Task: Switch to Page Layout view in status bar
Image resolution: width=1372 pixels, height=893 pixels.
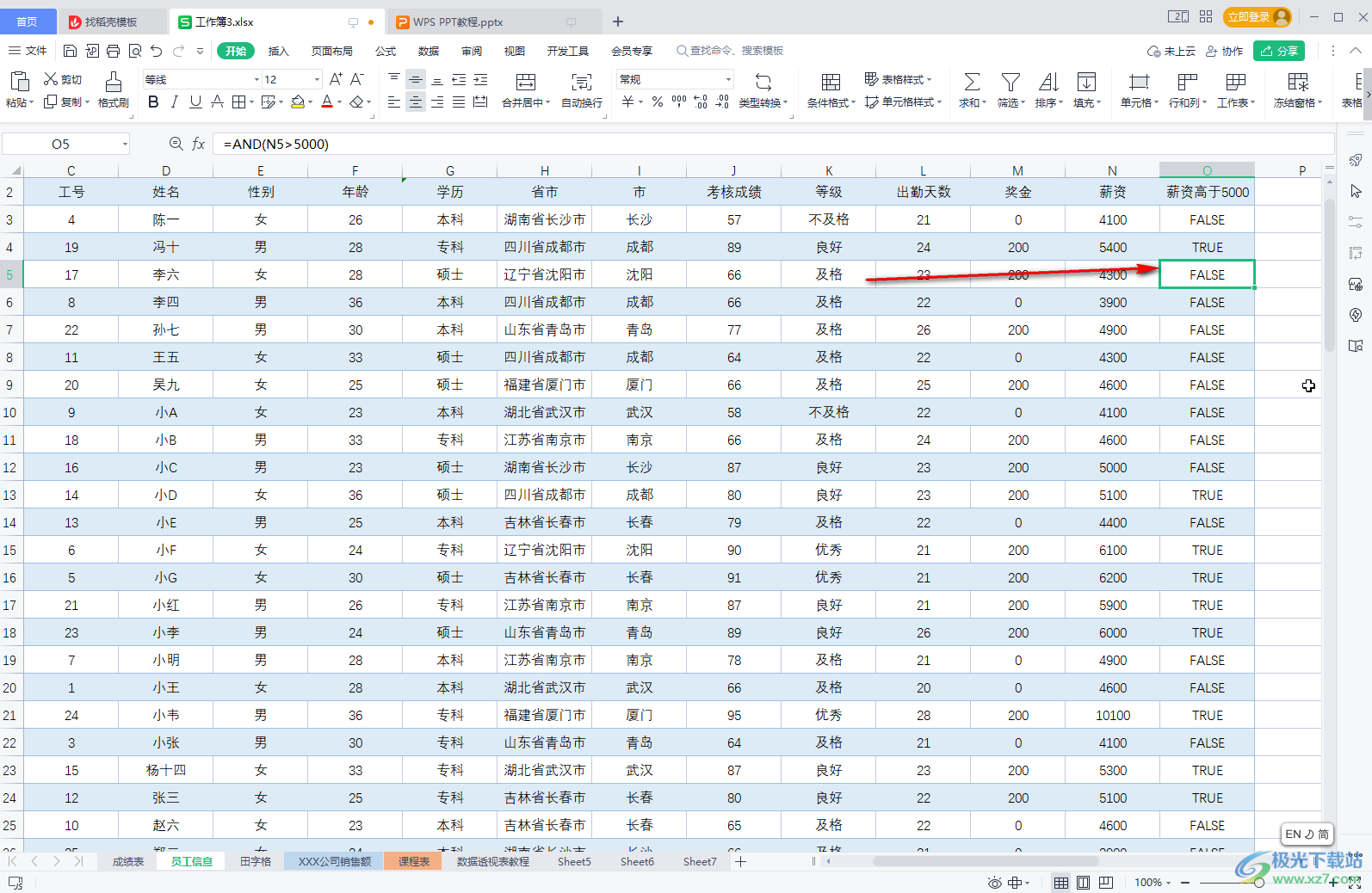Action: 1083,883
